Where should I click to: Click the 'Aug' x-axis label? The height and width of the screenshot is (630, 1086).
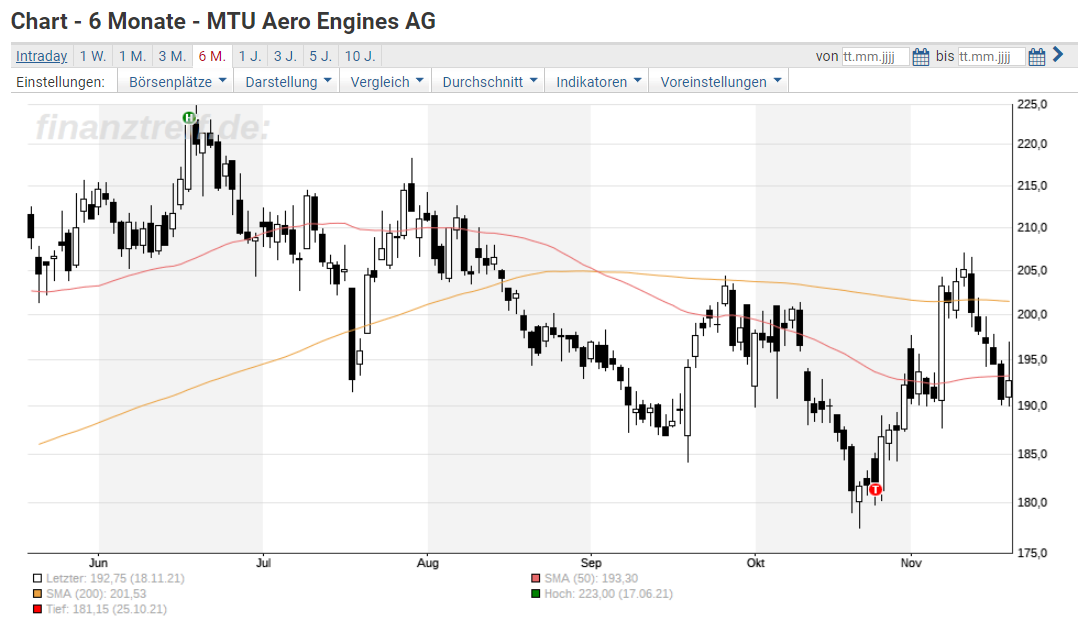428,563
